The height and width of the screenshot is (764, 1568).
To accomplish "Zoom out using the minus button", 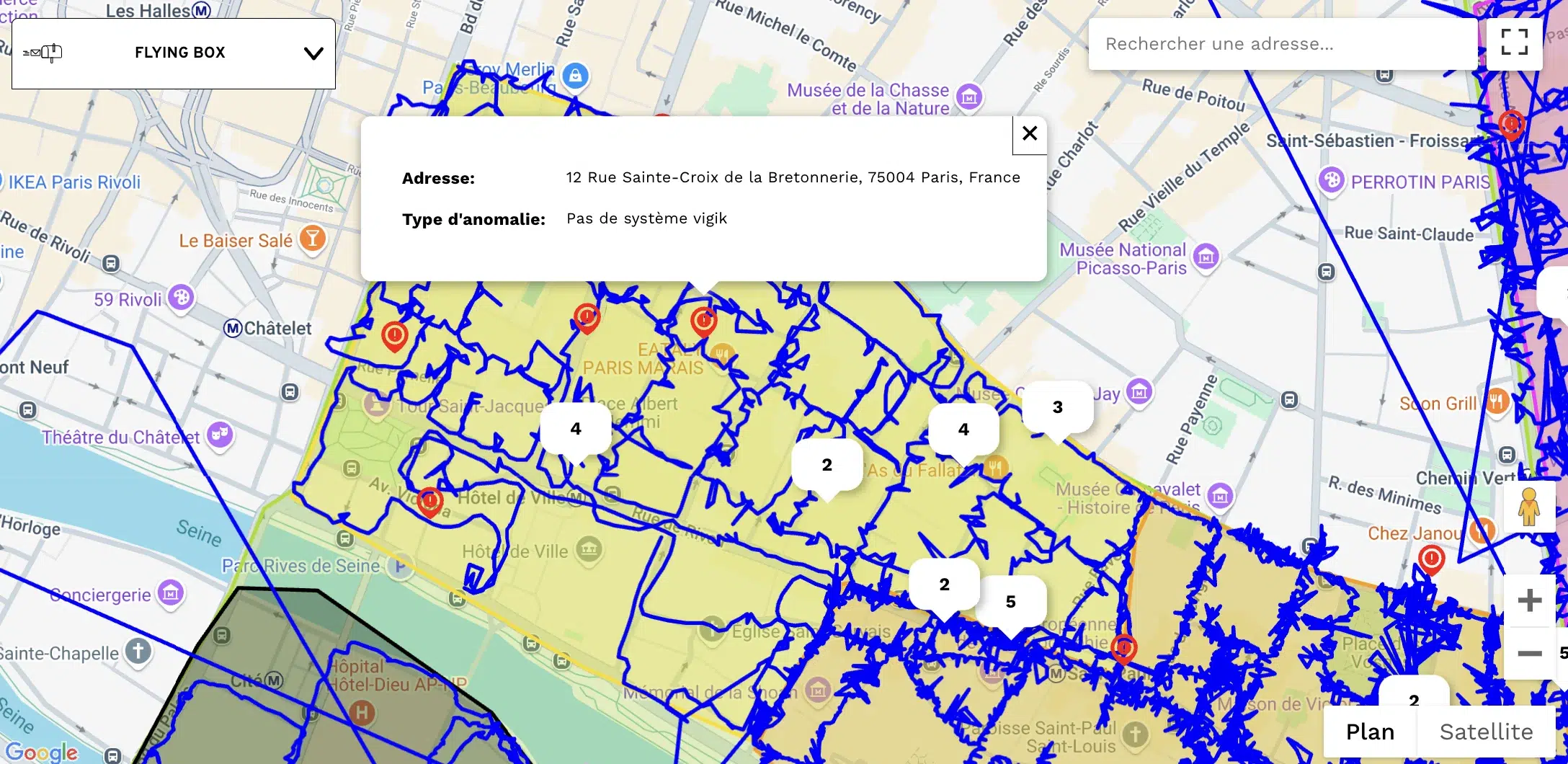I will click(1529, 653).
